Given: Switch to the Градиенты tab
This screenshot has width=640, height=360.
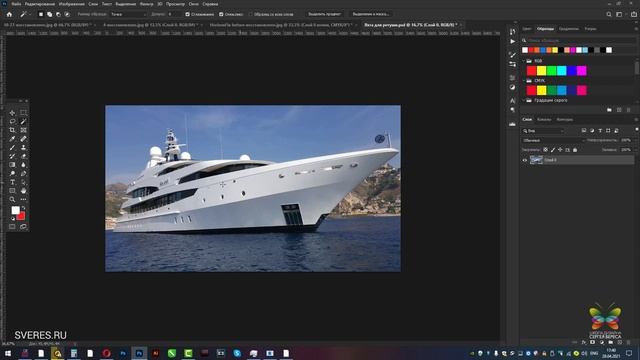Looking at the screenshot, I should [569, 29].
